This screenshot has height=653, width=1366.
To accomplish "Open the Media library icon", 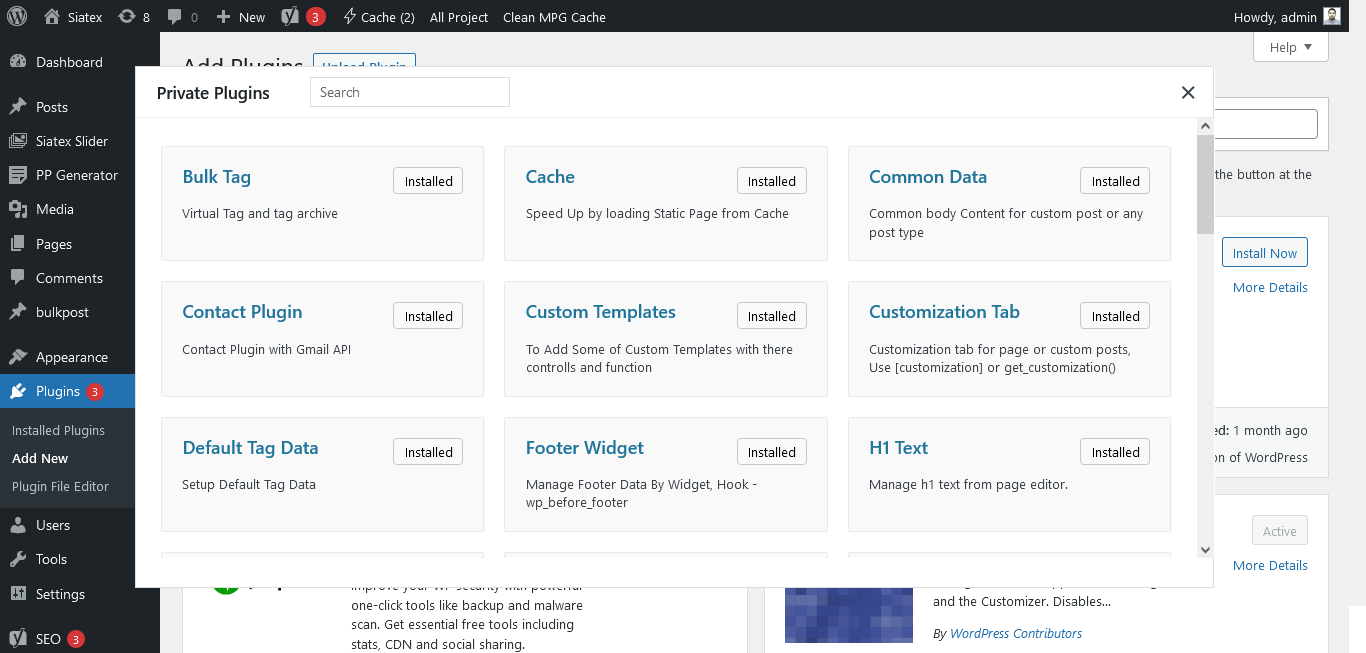I will [x=20, y=209].
